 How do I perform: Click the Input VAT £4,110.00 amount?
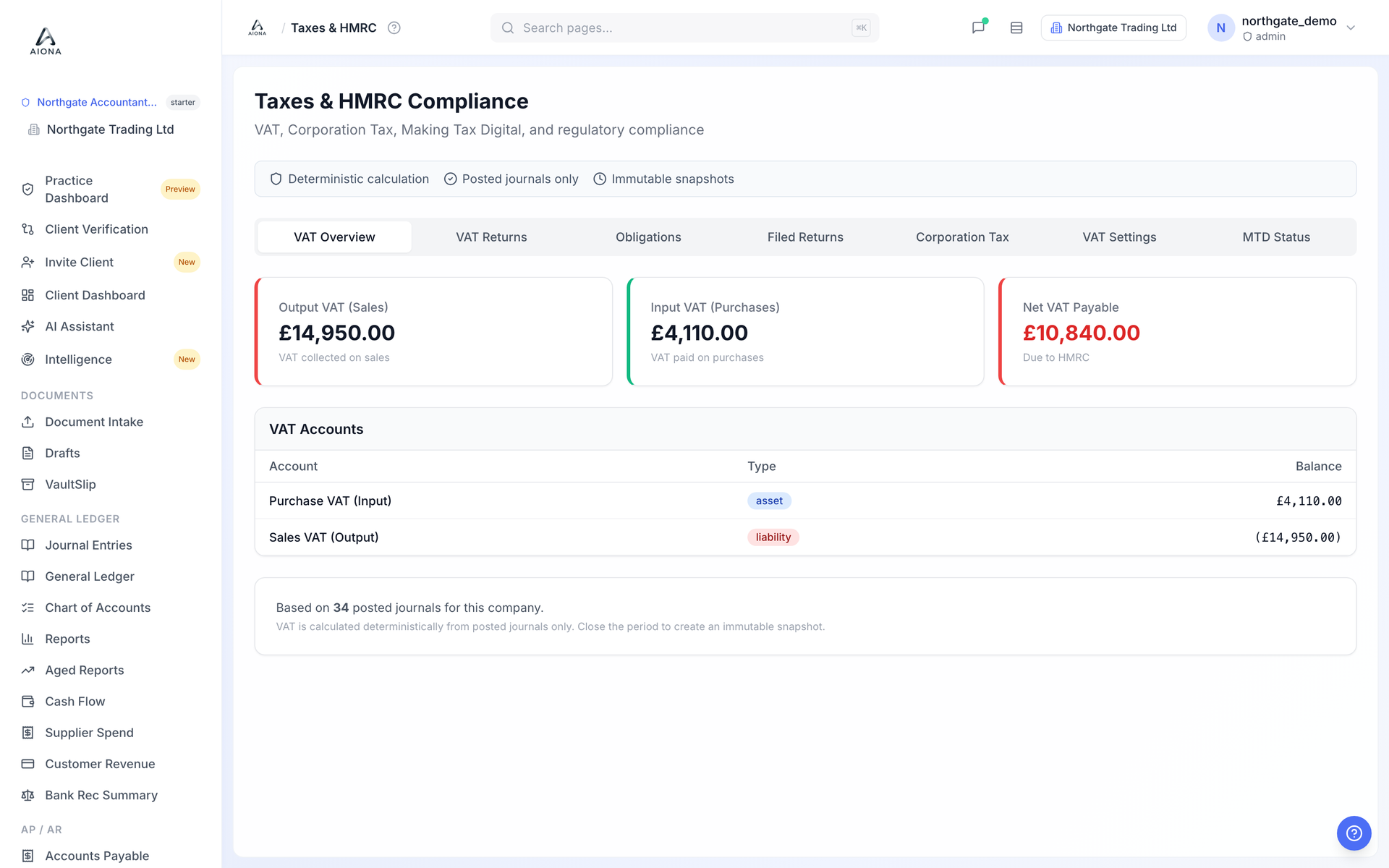[699, 333]
